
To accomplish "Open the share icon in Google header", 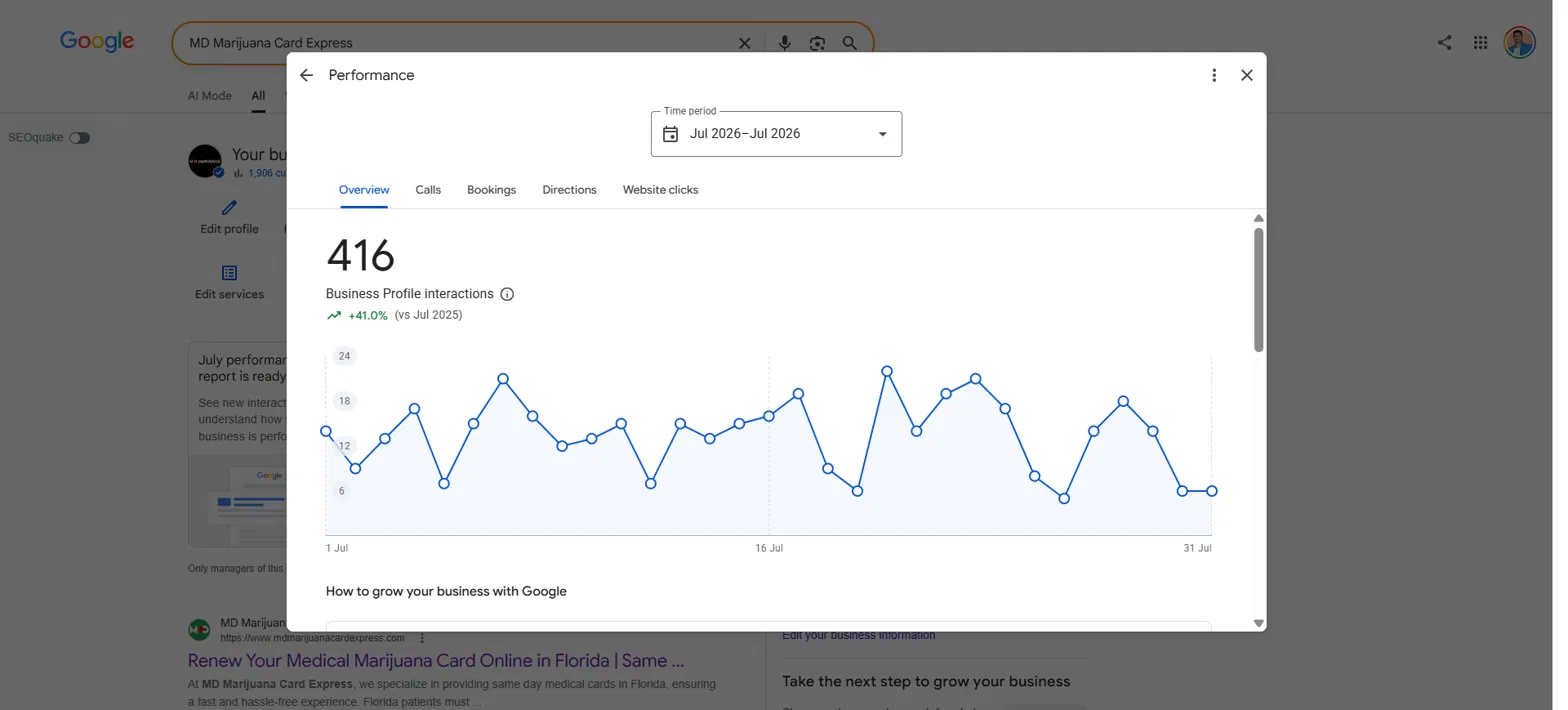I will click(1445, 43).
